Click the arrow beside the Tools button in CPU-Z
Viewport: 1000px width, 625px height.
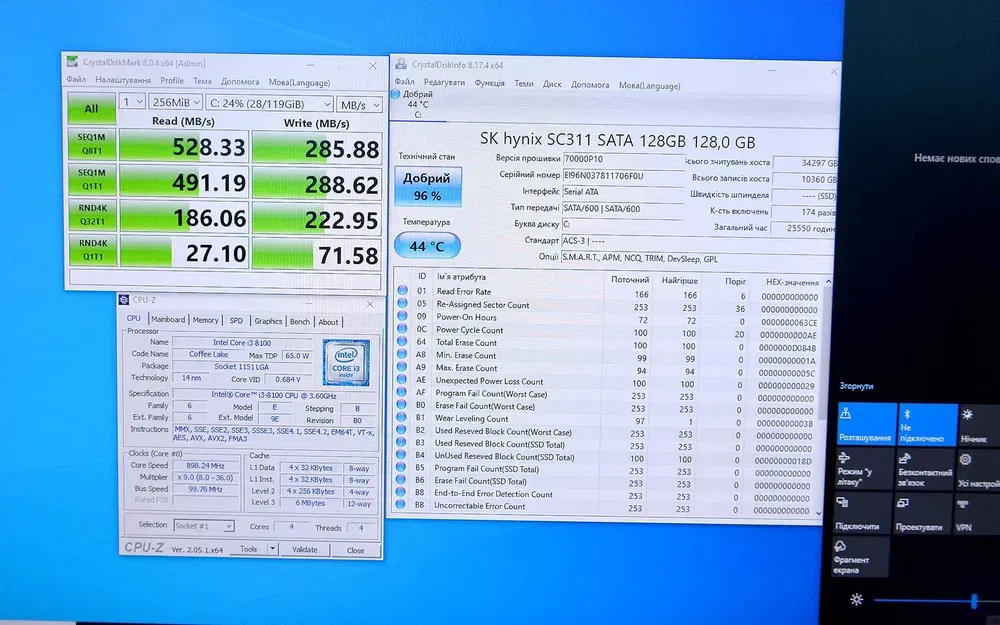(x=272, y=548)
